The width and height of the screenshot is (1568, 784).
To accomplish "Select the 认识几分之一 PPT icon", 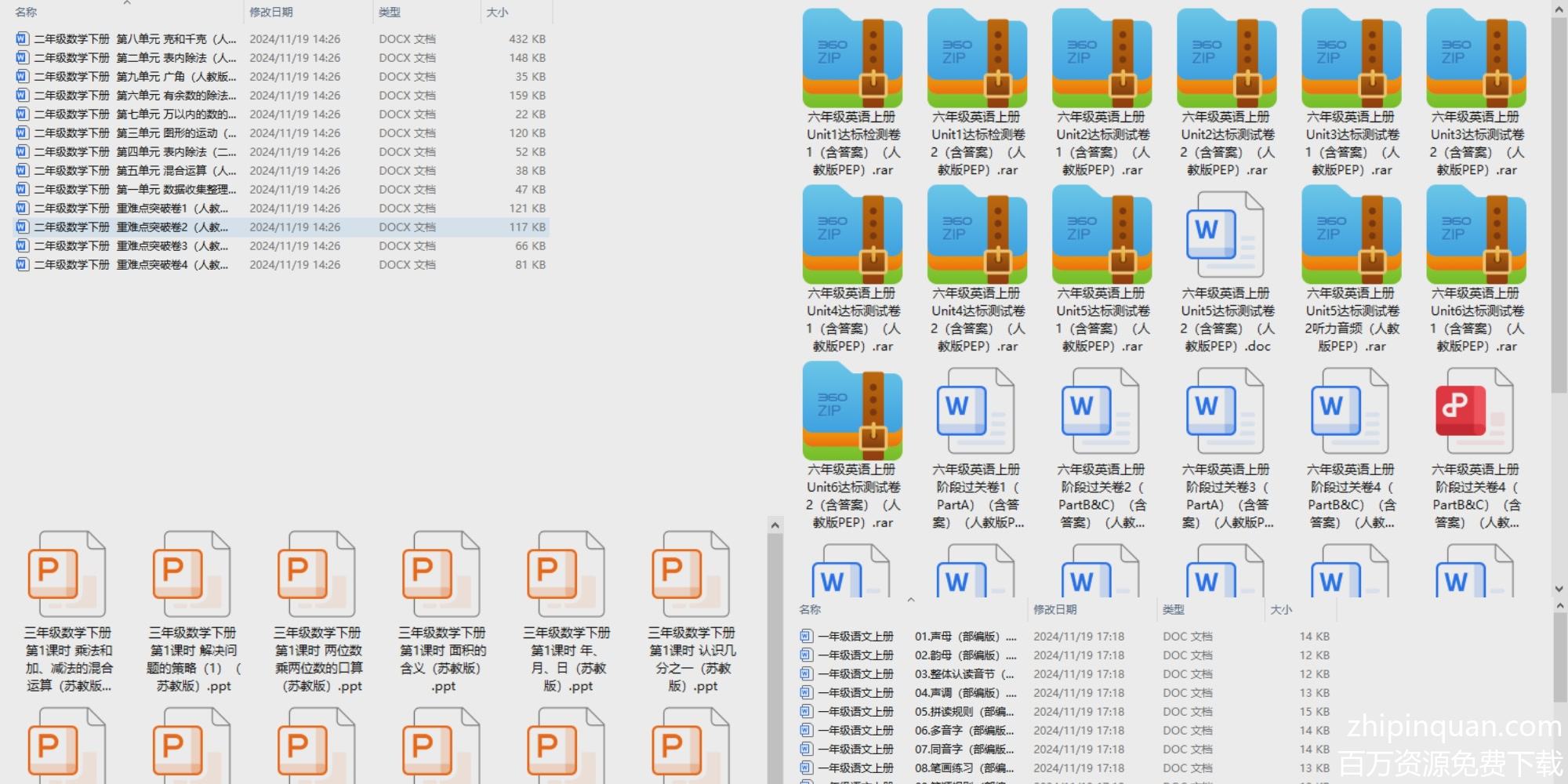I will click(690, 575).
